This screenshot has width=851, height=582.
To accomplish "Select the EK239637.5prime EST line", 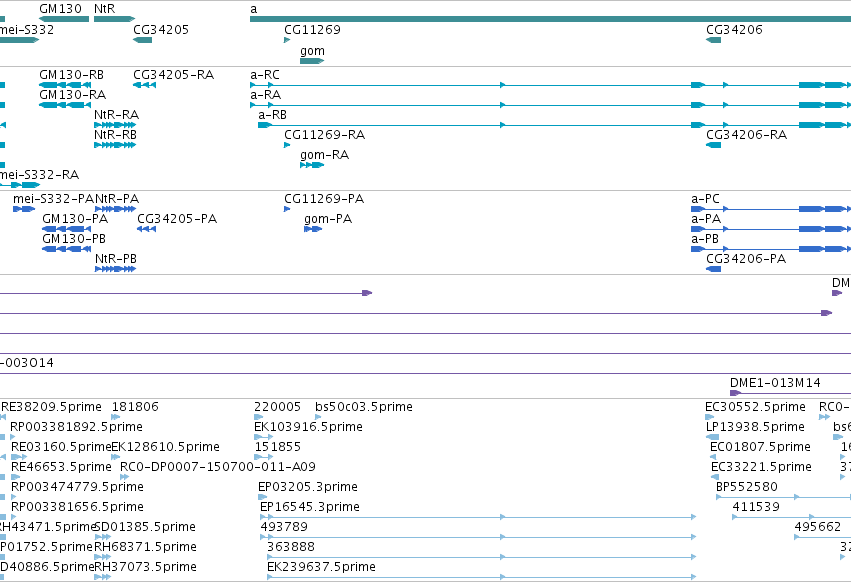I will (x=481, y=577).
